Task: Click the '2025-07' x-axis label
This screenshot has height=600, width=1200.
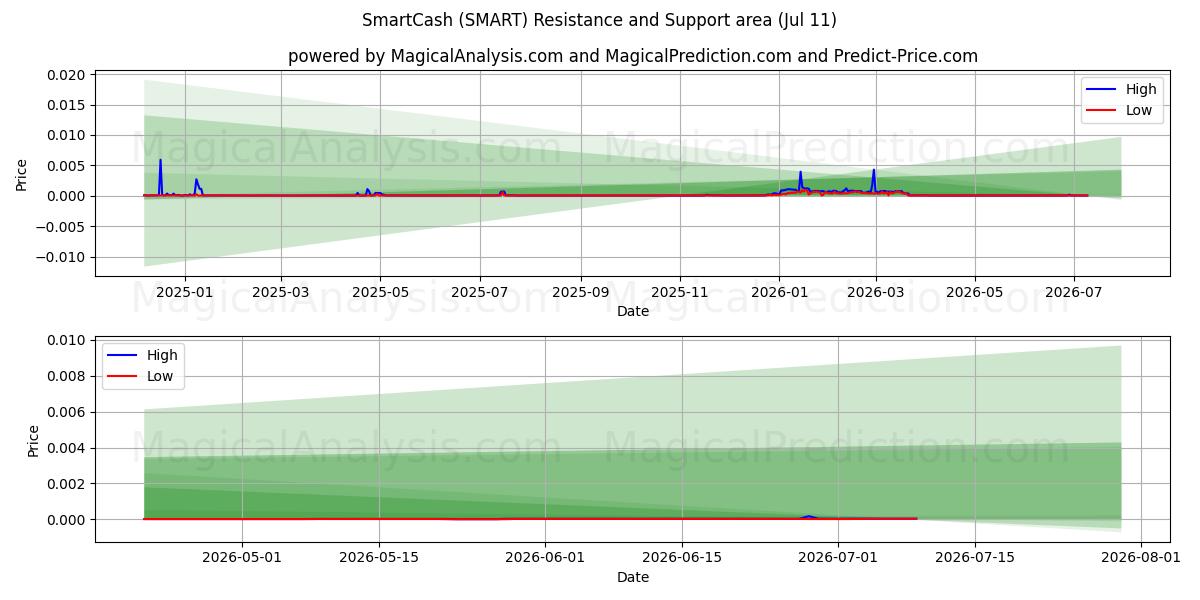Action: point(480,292)
